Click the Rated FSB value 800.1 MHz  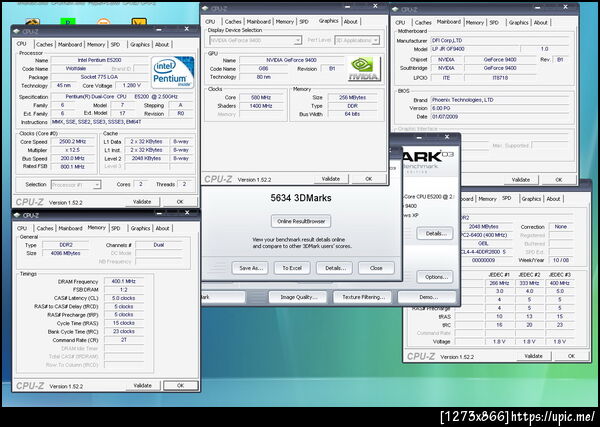tap(73, 167)
